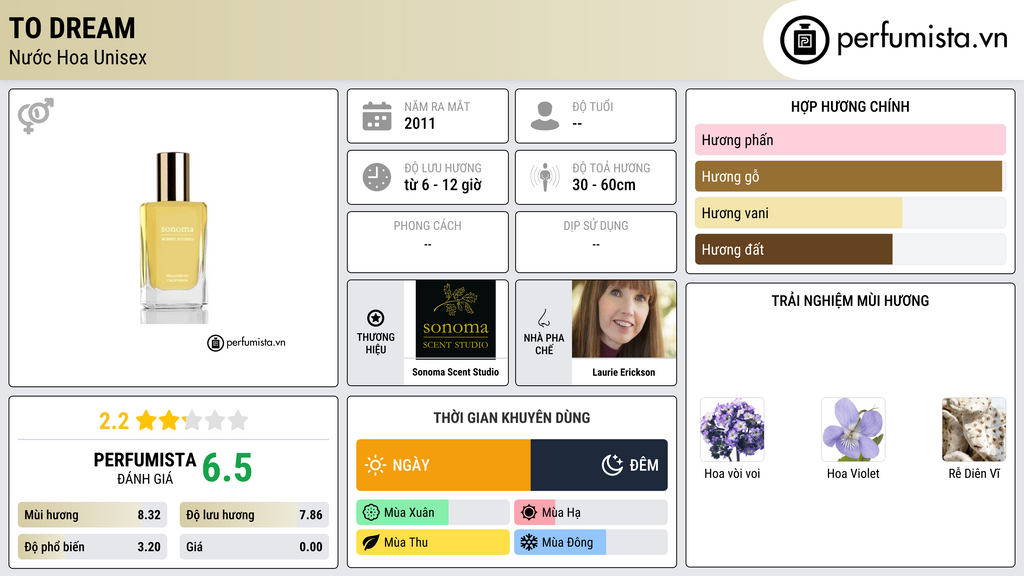Screen dimensions: 1024x576
Task: Click the Hoa vòi voi note image
Action: pos(732,430)
